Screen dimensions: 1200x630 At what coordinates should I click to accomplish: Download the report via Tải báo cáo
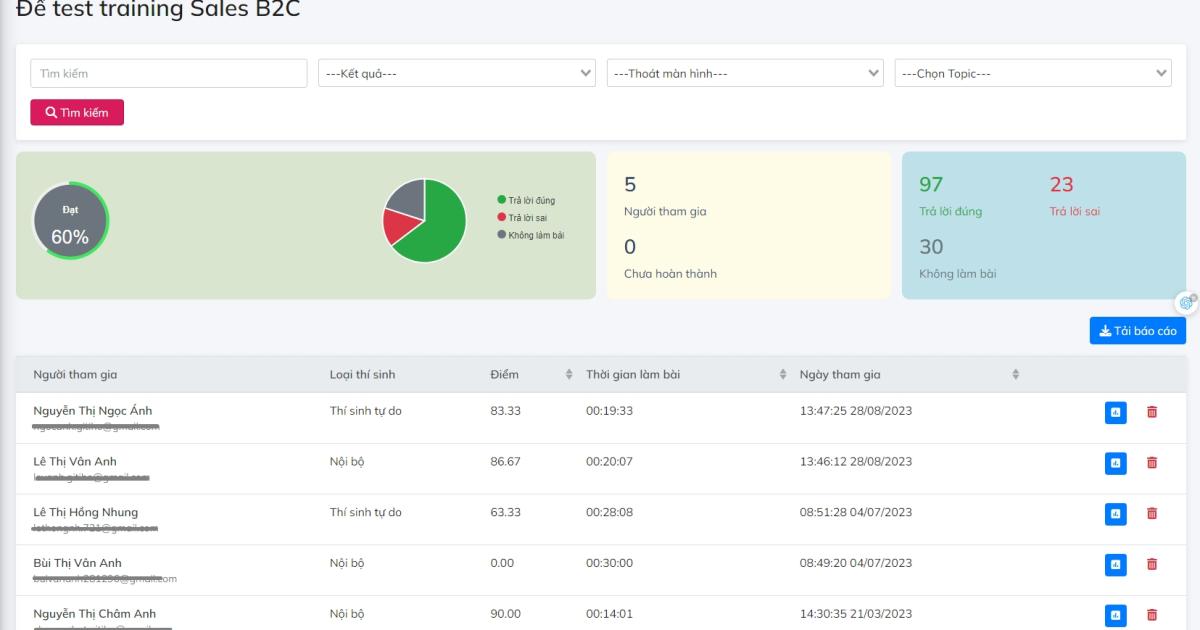(x=1137, y=330)
